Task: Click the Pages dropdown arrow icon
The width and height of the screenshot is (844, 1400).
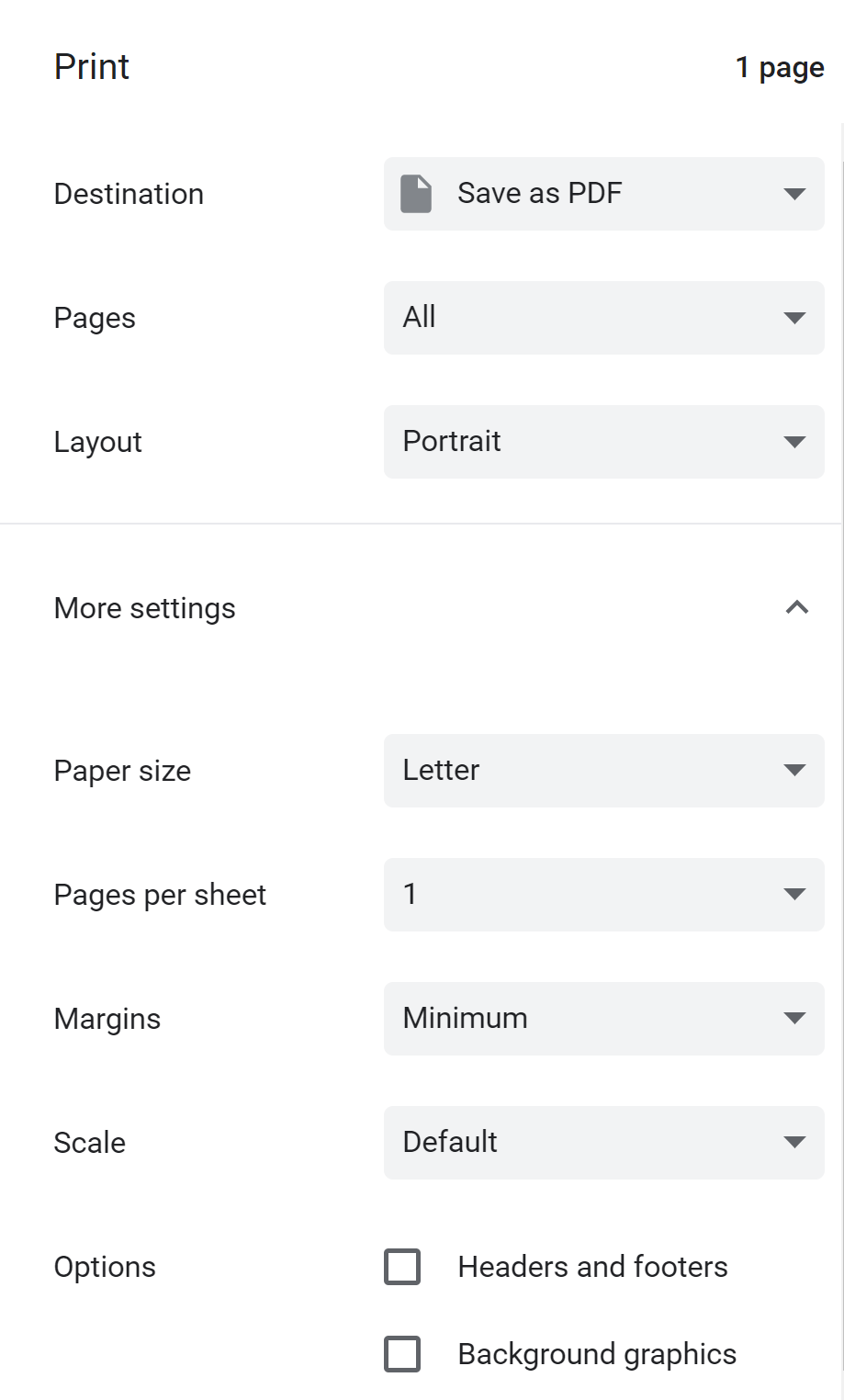Action: pyautogui.click(x=794, y=318)
